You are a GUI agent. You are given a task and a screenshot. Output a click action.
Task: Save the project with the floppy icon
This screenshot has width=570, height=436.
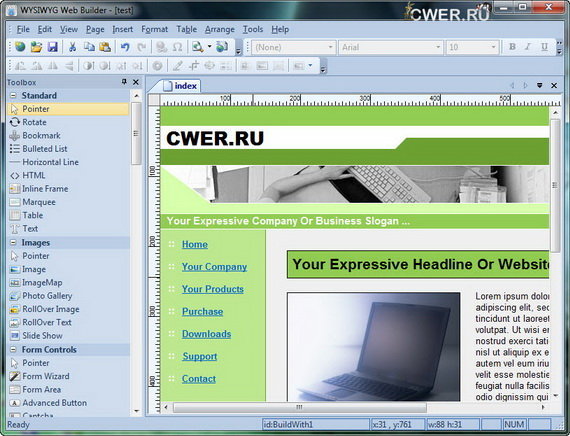coord(53,47)
